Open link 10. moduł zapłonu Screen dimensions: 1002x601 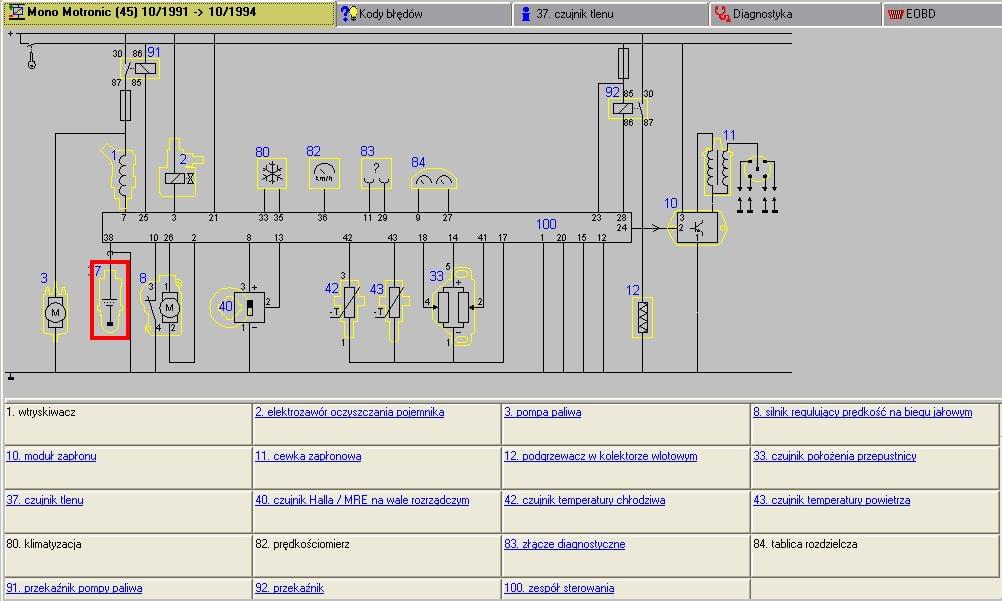point(51,457)
